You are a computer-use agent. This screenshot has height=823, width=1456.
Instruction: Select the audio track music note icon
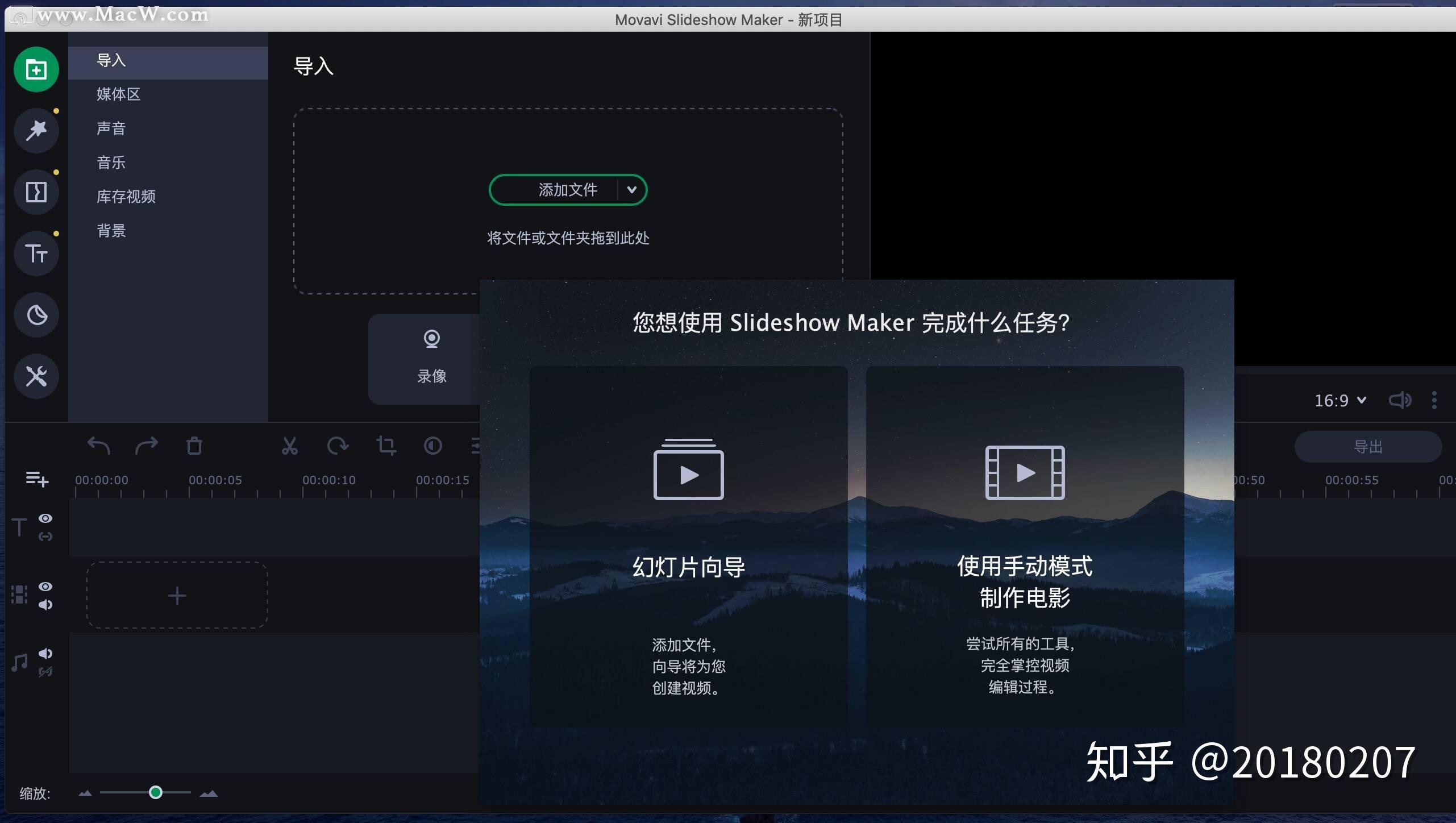19,663
